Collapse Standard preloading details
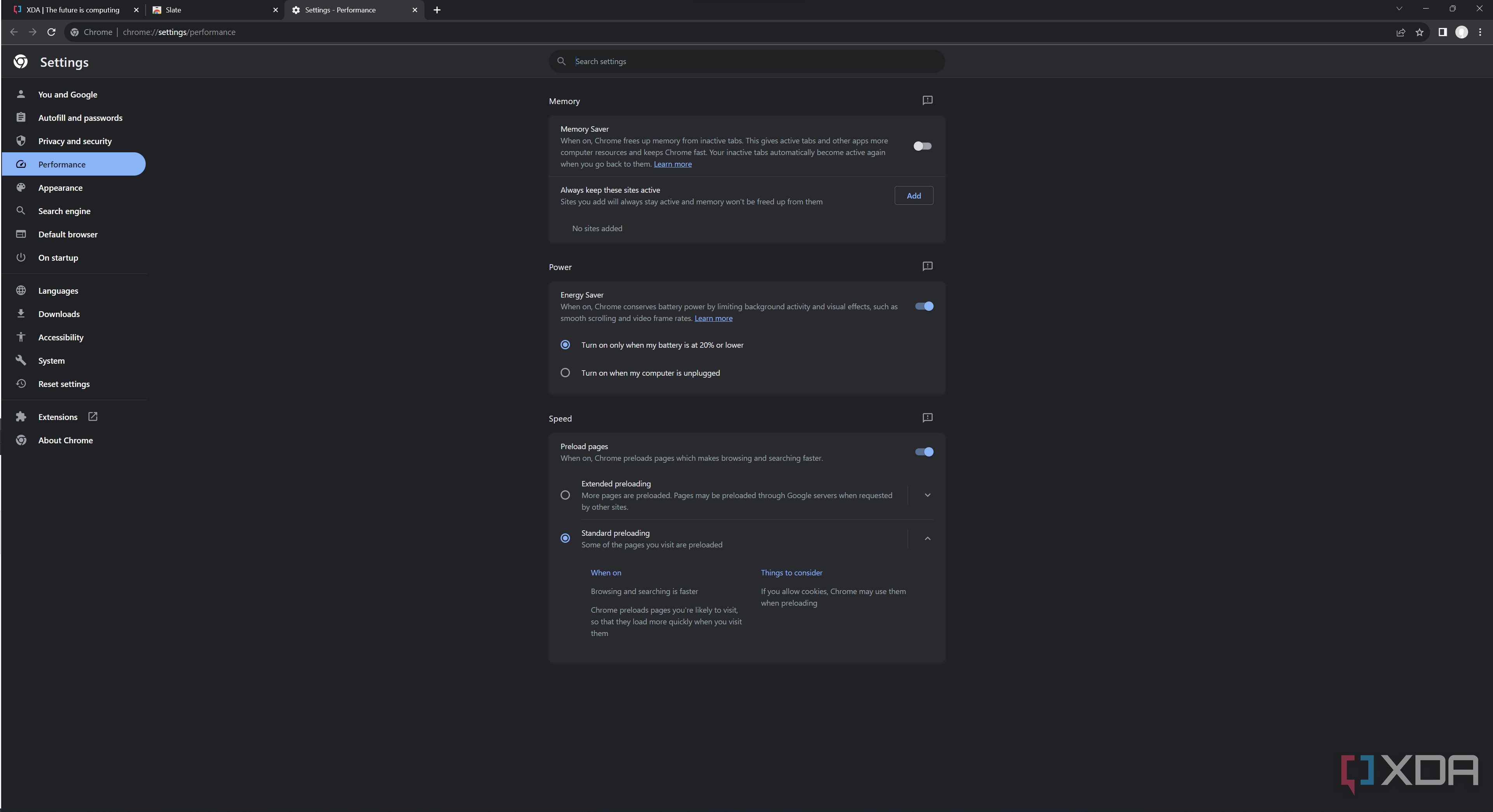Viewport: 1493px width, 812px height. point(927,538)
